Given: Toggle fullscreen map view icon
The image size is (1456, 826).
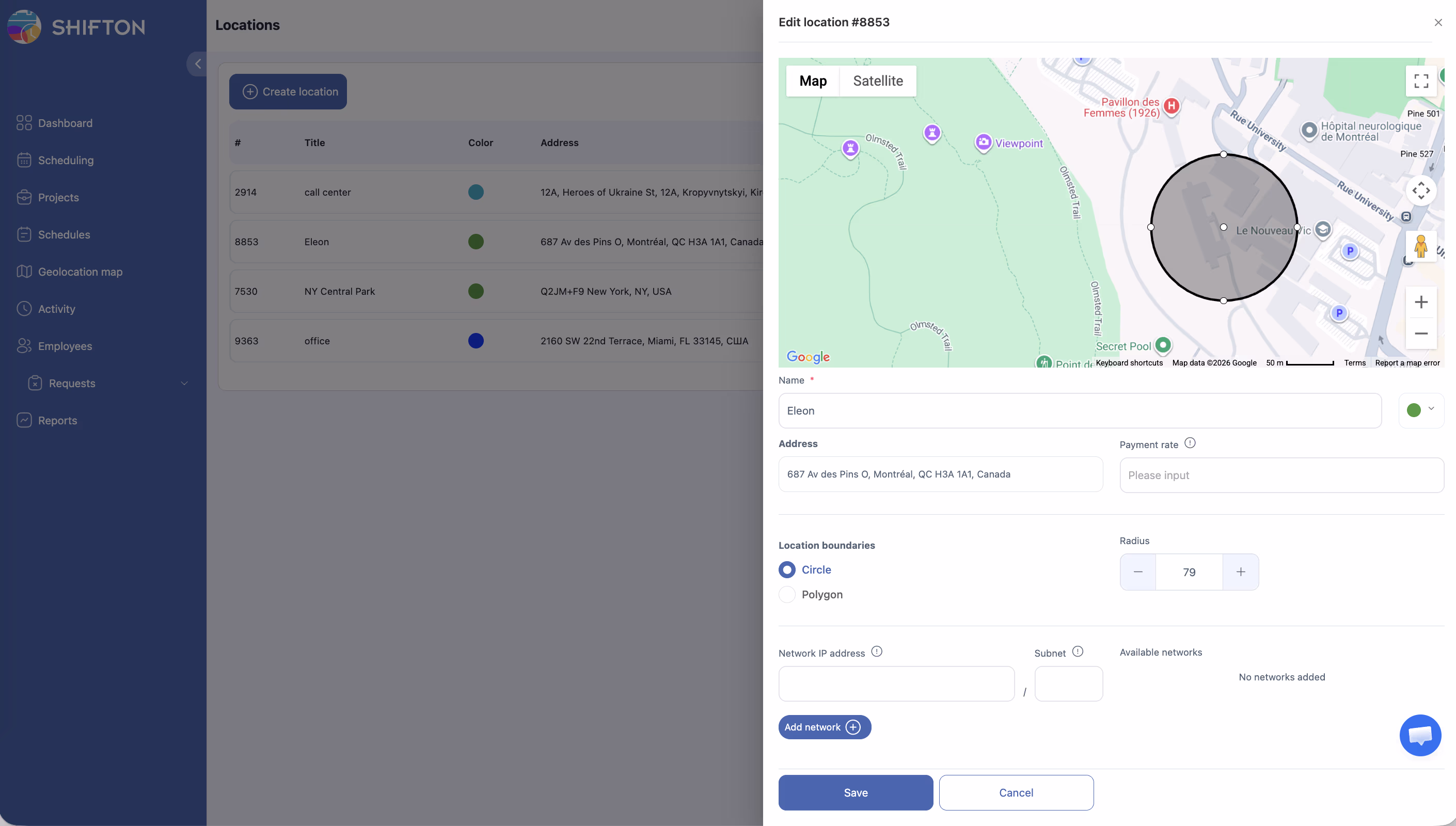Looking at the screenshot, I should coord(1420,81).
